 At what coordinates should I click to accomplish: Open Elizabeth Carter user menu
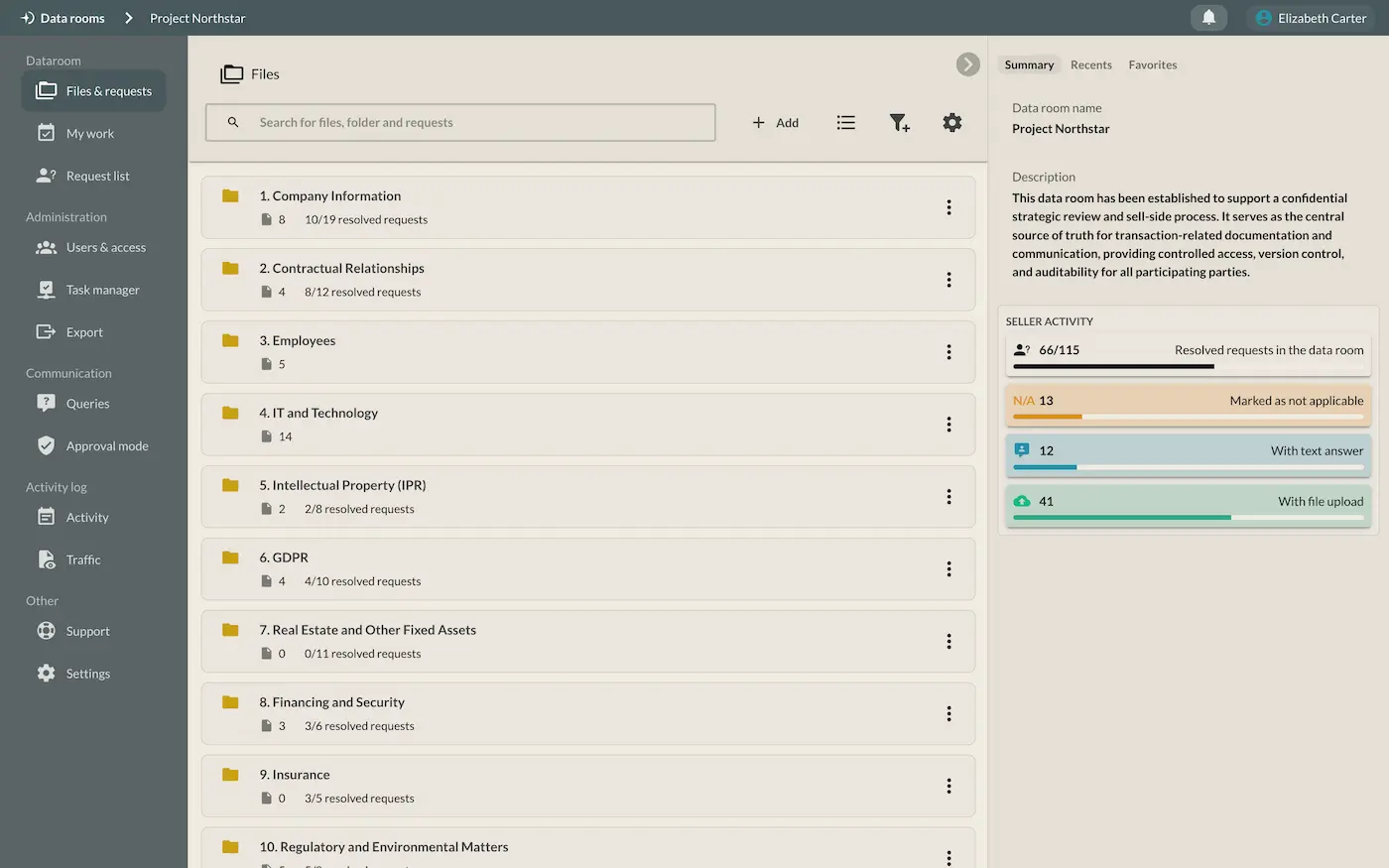pos(1311,18)
